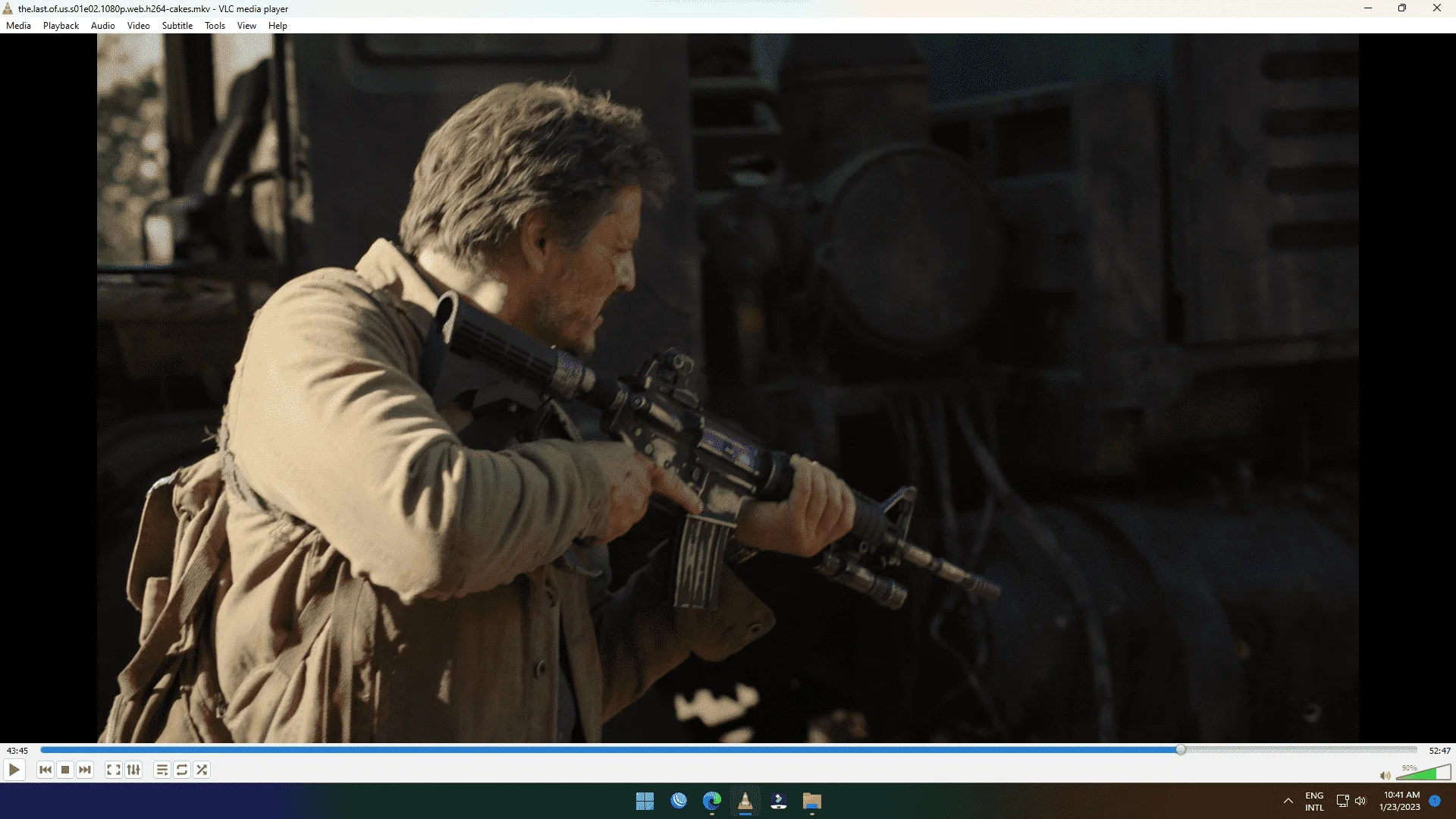Resume playback with the Play button
This screenshot has height=819, width=1456.
(x=14, y=770)
